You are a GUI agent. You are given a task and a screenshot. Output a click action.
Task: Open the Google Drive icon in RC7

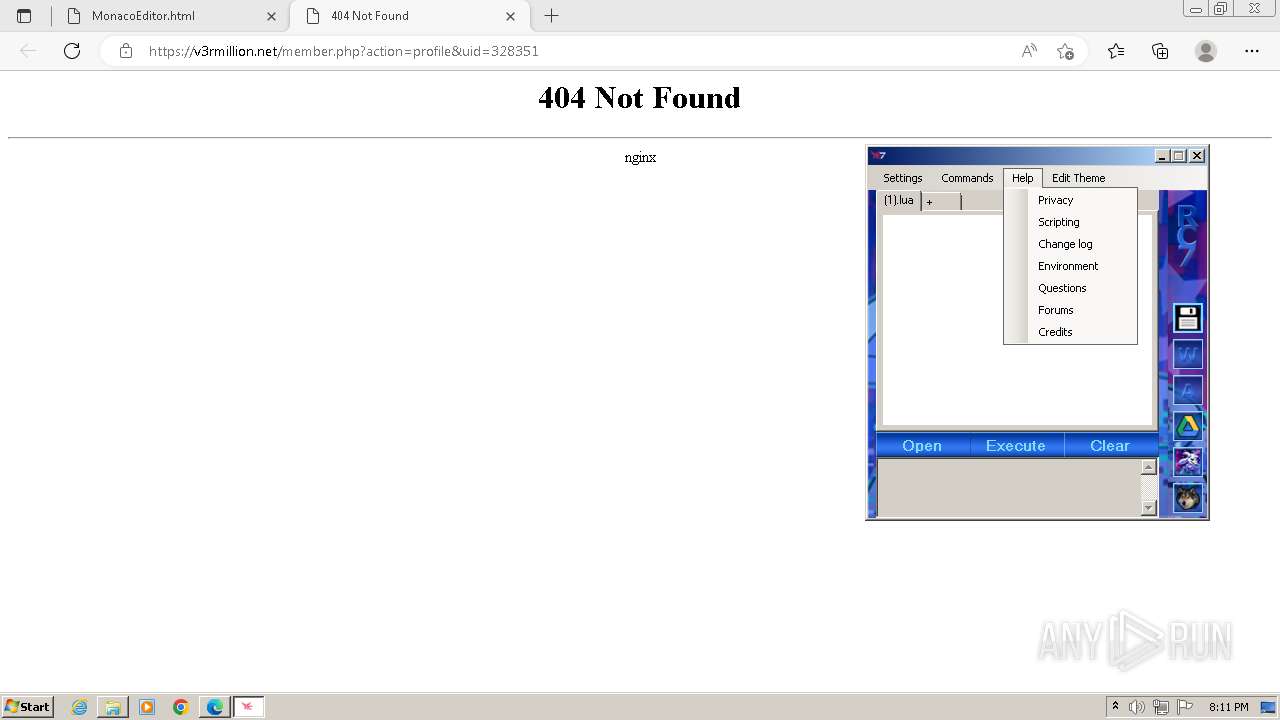(x=1187, y=426)
